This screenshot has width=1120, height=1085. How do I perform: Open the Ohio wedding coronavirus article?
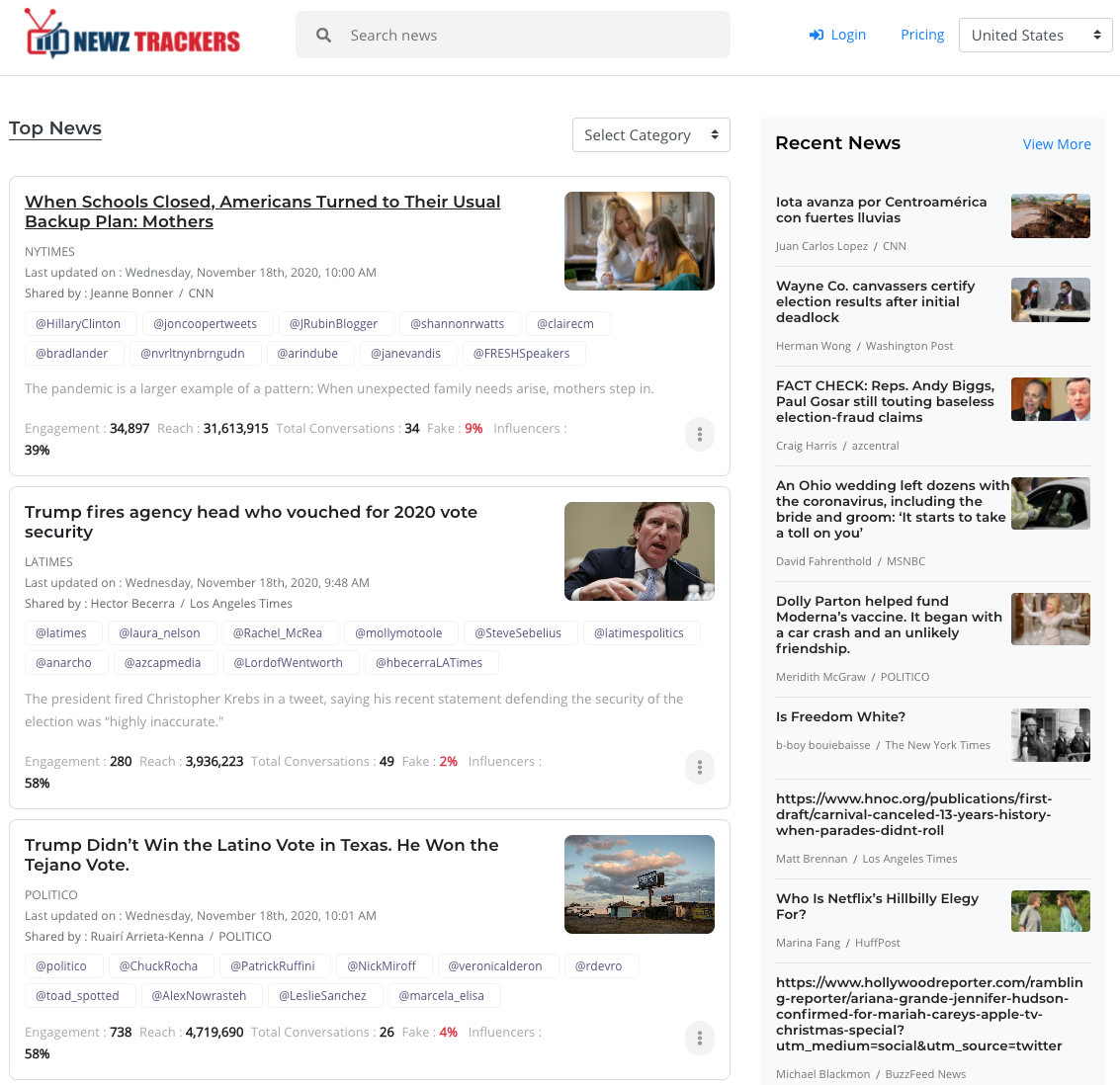point(892,509)
